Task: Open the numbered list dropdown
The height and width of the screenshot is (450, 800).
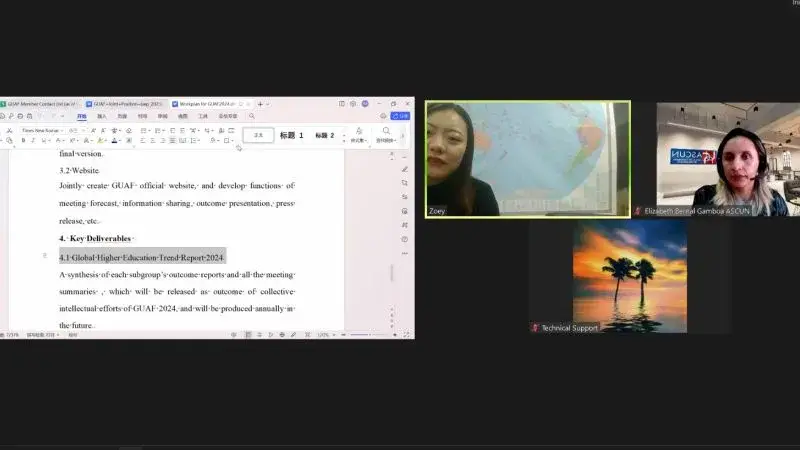Action: pos(159,131)
